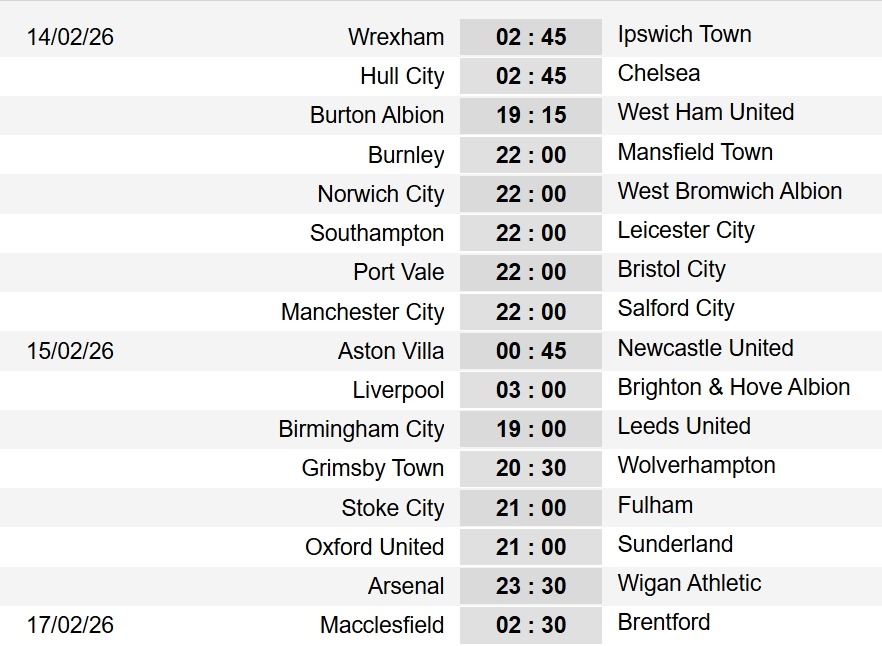The width and height of the screenshot is (882, 646).
Task: Select Brighton & Hove Albion
Action: pyautogui.click(x=733, y=387)
